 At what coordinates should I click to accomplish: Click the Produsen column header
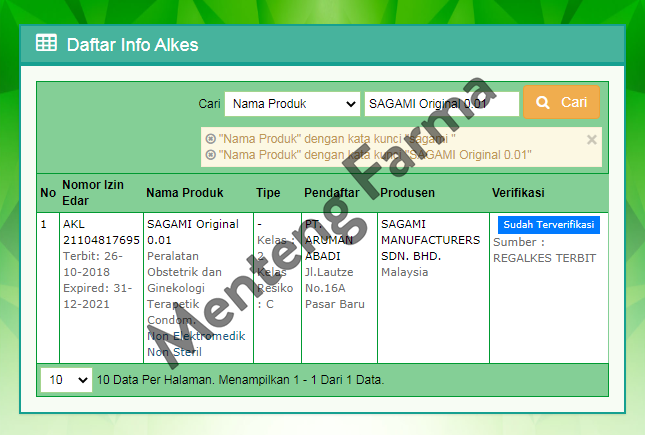tap(407, 193)
